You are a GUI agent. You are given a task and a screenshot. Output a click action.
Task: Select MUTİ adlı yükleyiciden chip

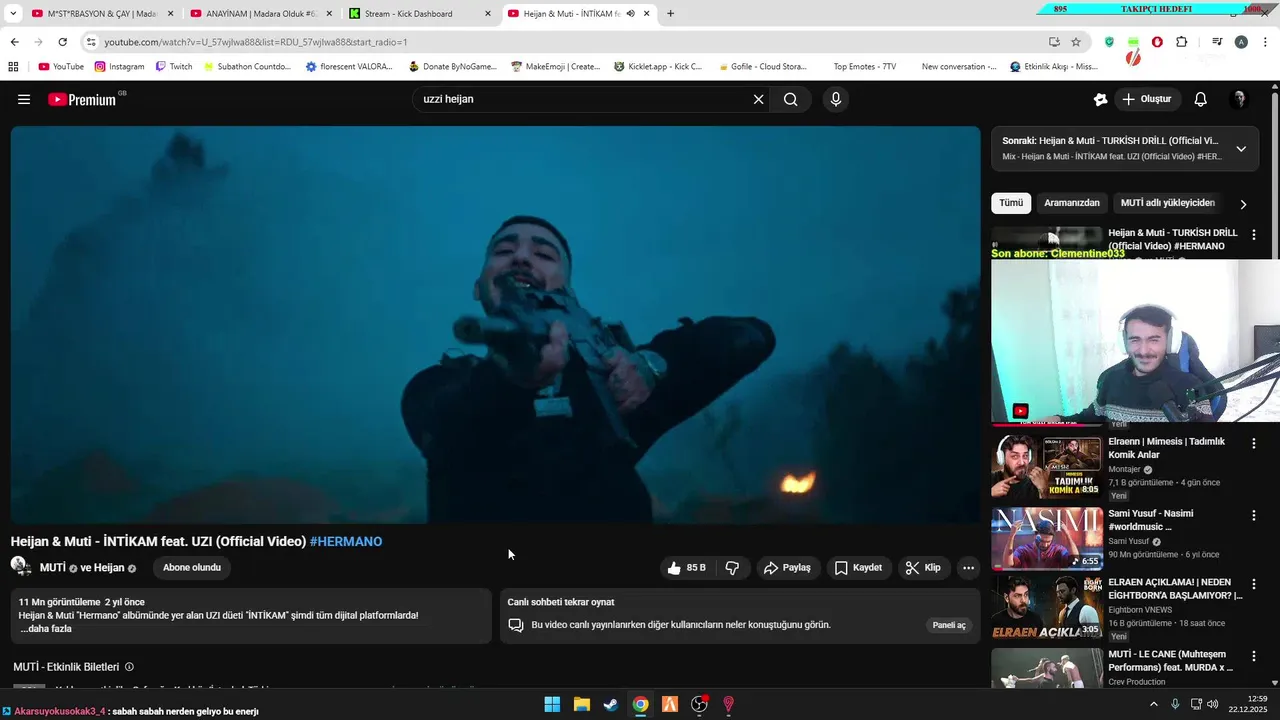coord(1167,203)
